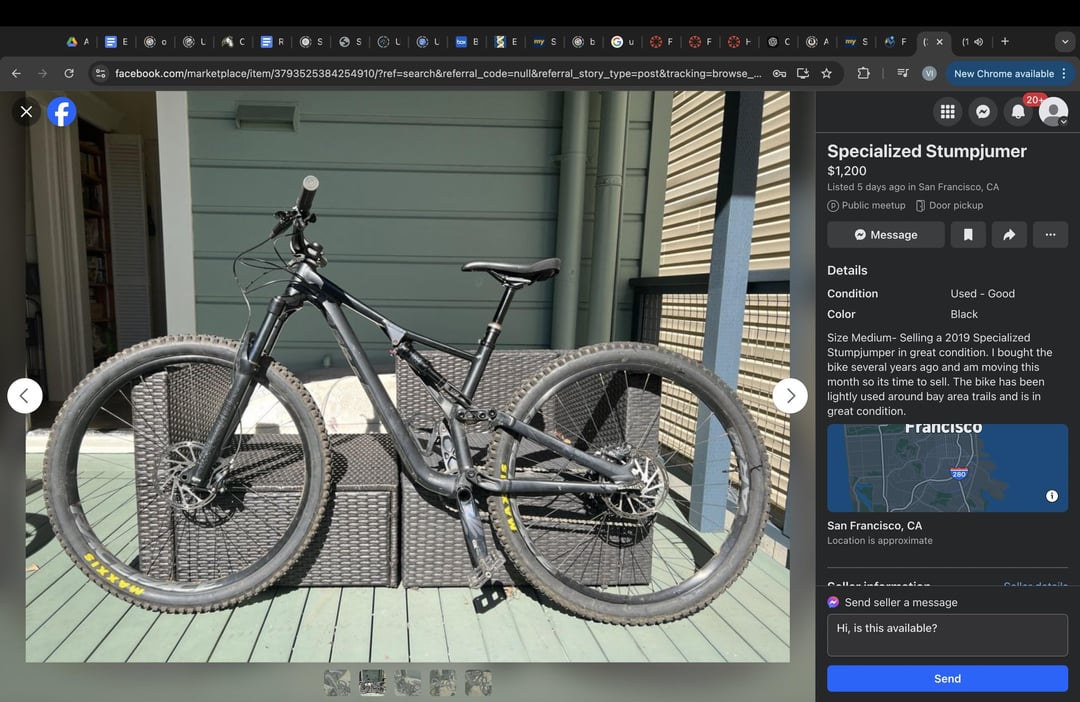1080x702 pixels.
Task: Open the notifications bell
Action: 1018,112
